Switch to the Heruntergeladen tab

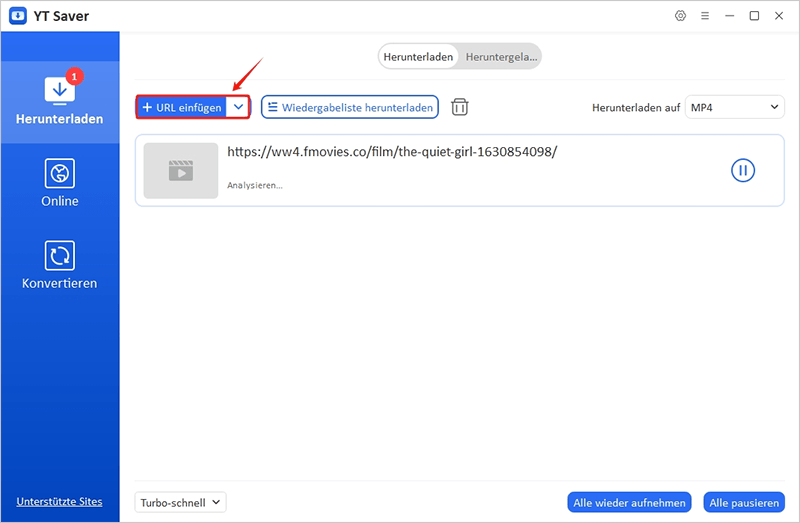(501, 57)
